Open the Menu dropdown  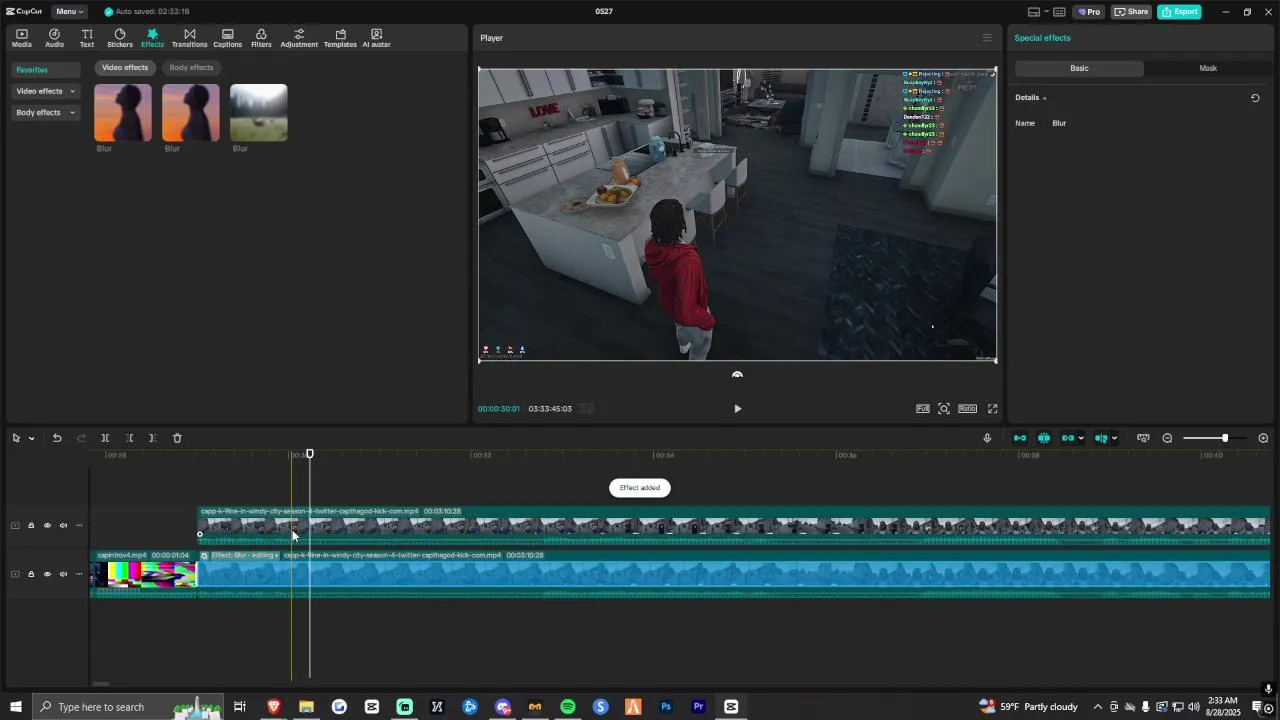[x=69, y=12]
